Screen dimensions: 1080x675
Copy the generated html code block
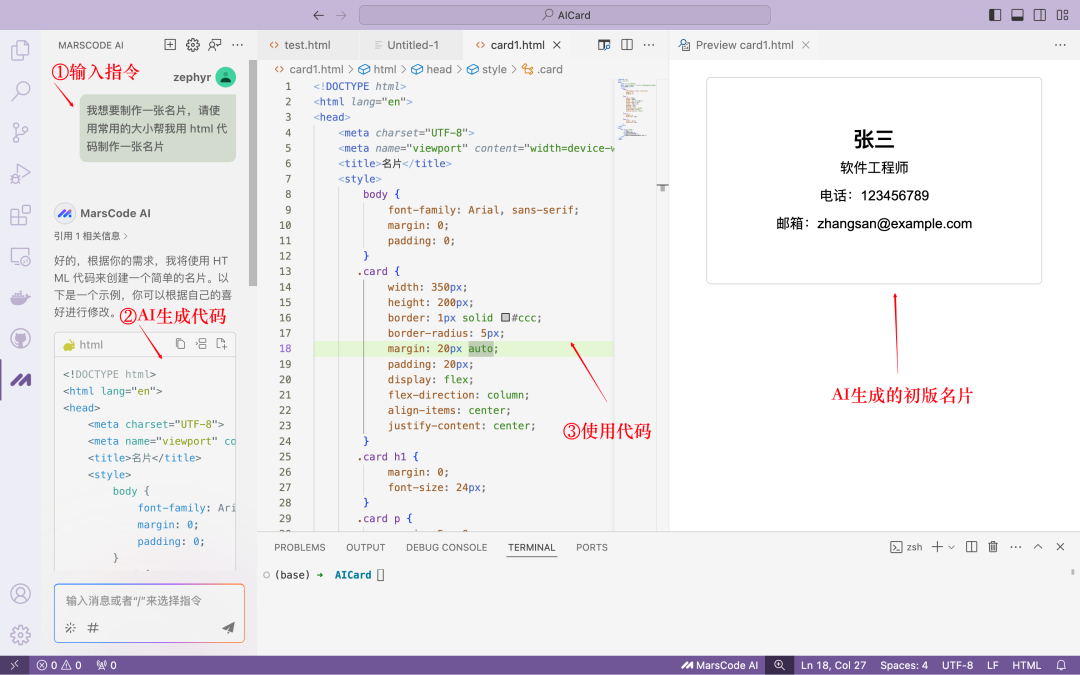pos(181,344)
